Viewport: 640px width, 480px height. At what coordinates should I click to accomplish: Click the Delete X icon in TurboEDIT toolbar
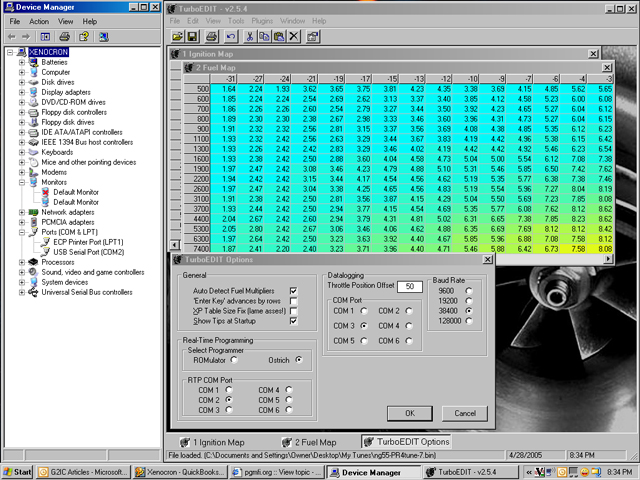[294, 37]
